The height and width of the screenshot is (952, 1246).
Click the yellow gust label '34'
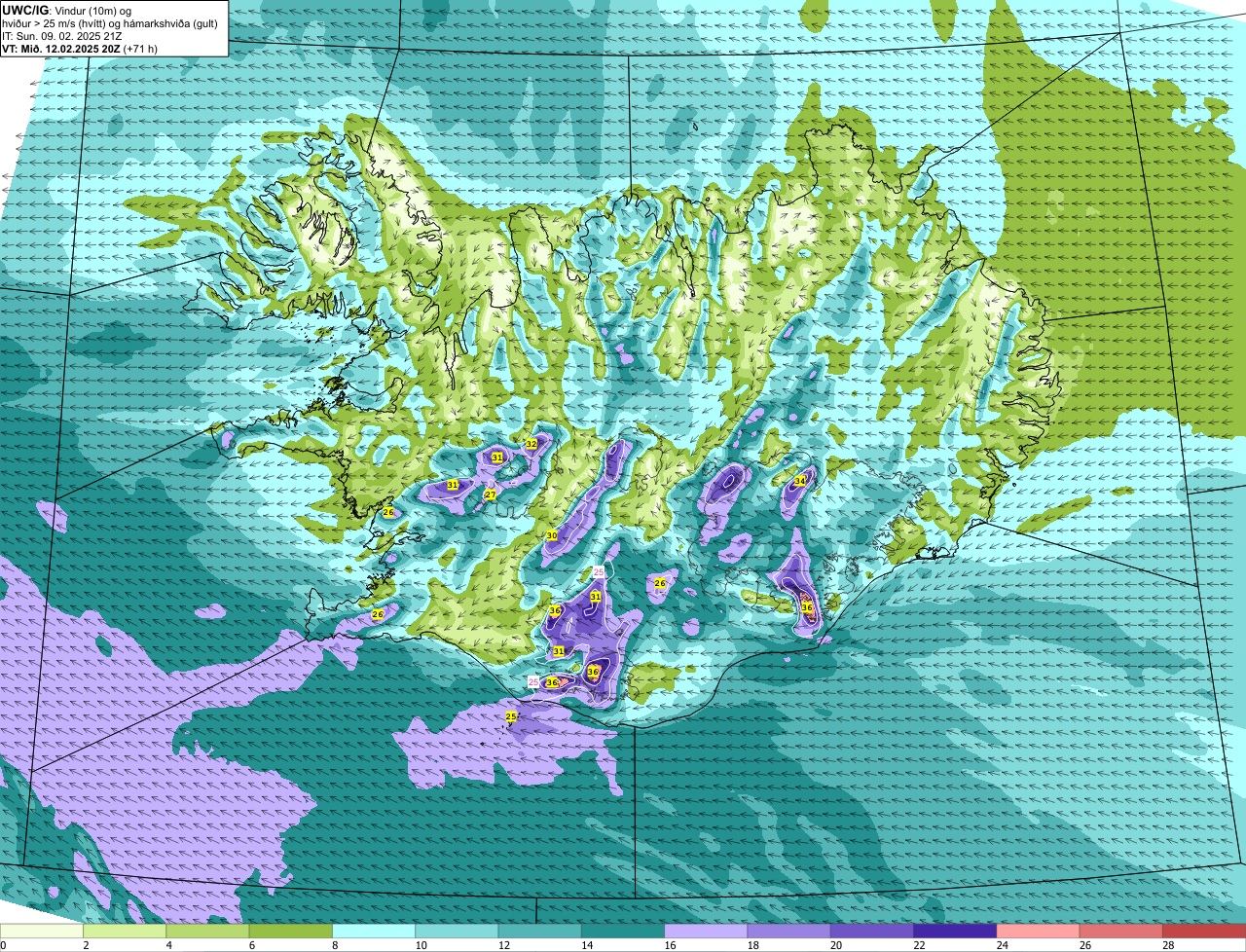click(800, 481)
